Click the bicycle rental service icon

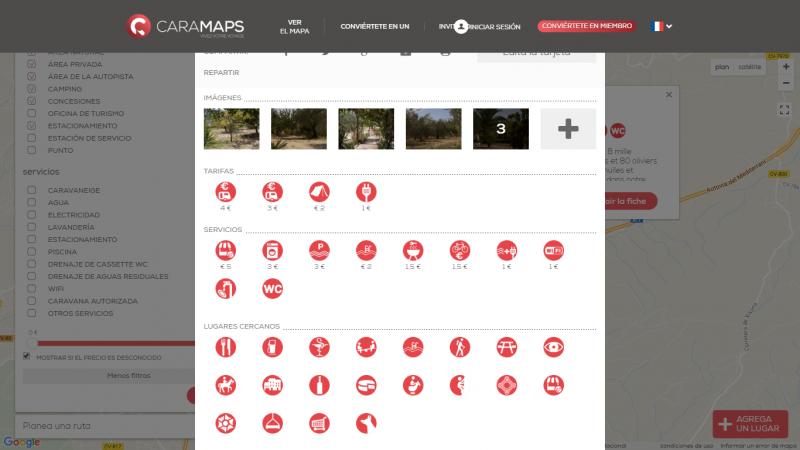[x=460, y=250]
